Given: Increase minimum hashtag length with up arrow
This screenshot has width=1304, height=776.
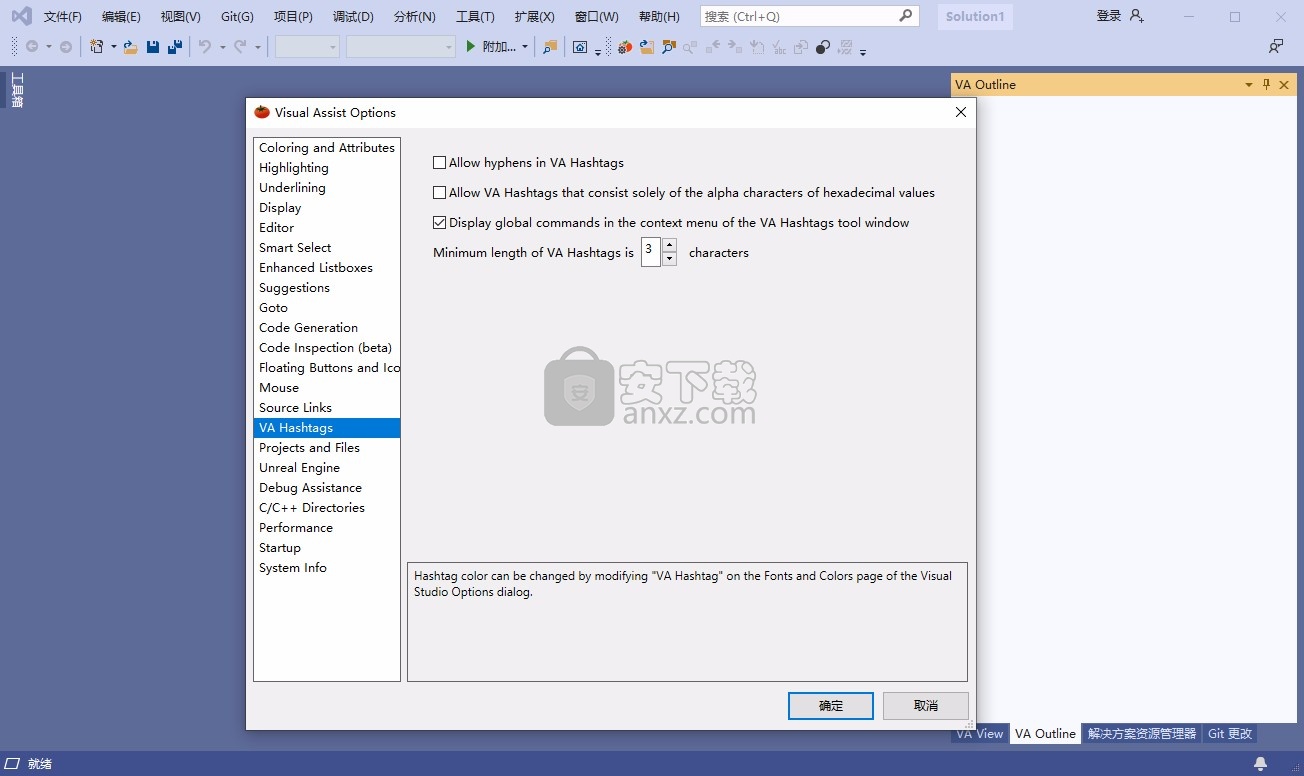Looking at the screenshot, I should [669, 245].
